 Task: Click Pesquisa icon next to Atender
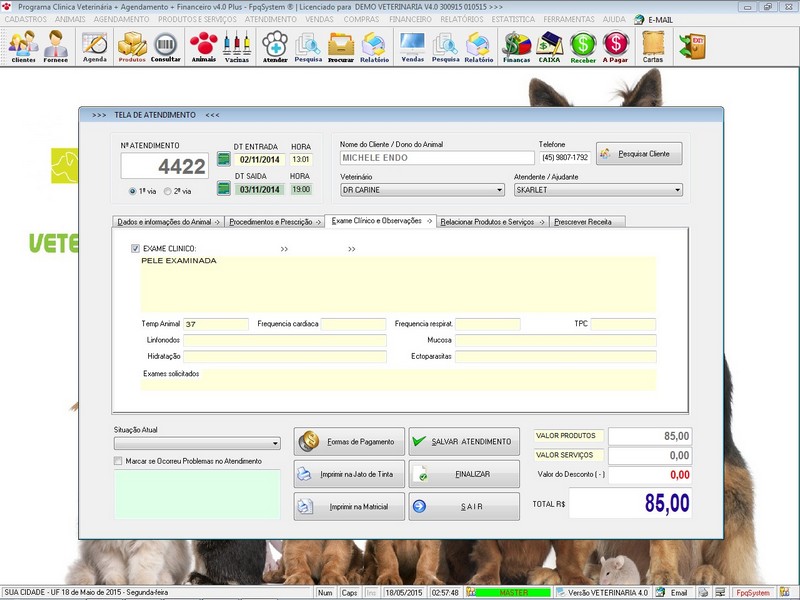(x=308, y=47)
